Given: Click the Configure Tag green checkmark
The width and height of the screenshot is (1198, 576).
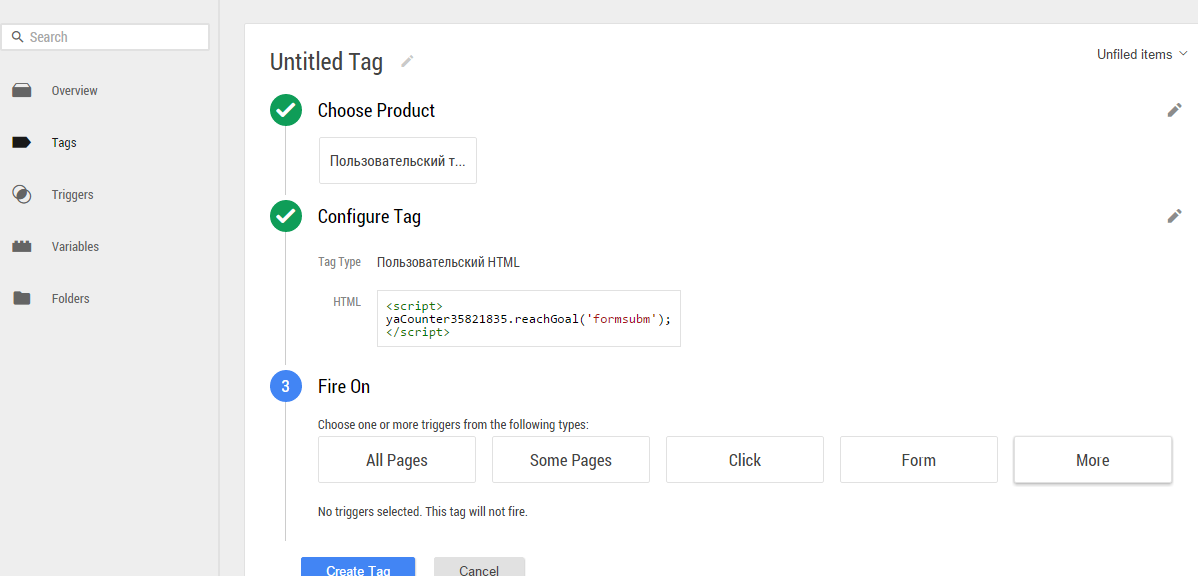Looking at the screenshot, I should click(286, 216).
